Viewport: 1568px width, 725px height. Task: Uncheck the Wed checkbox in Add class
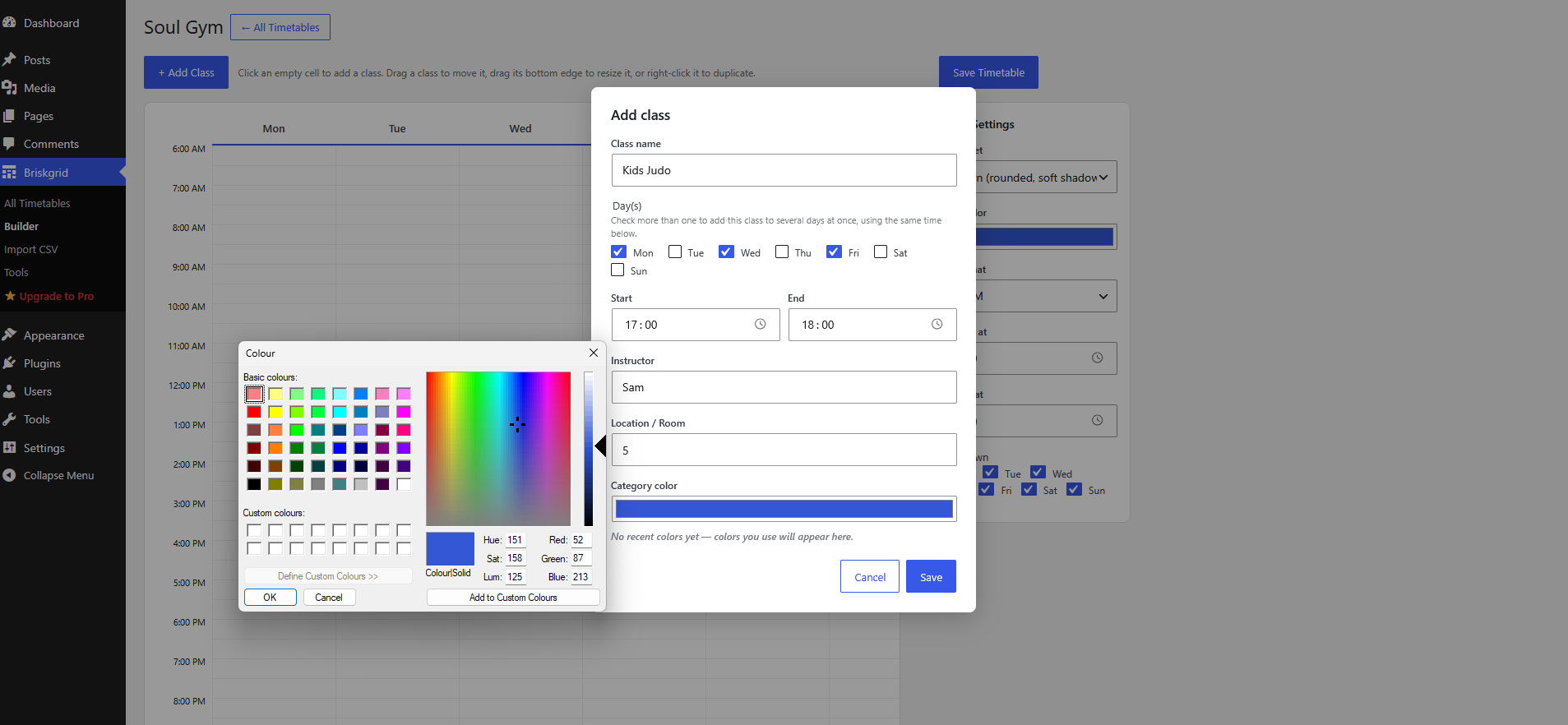pyautogui.click(x=726, y=252)
